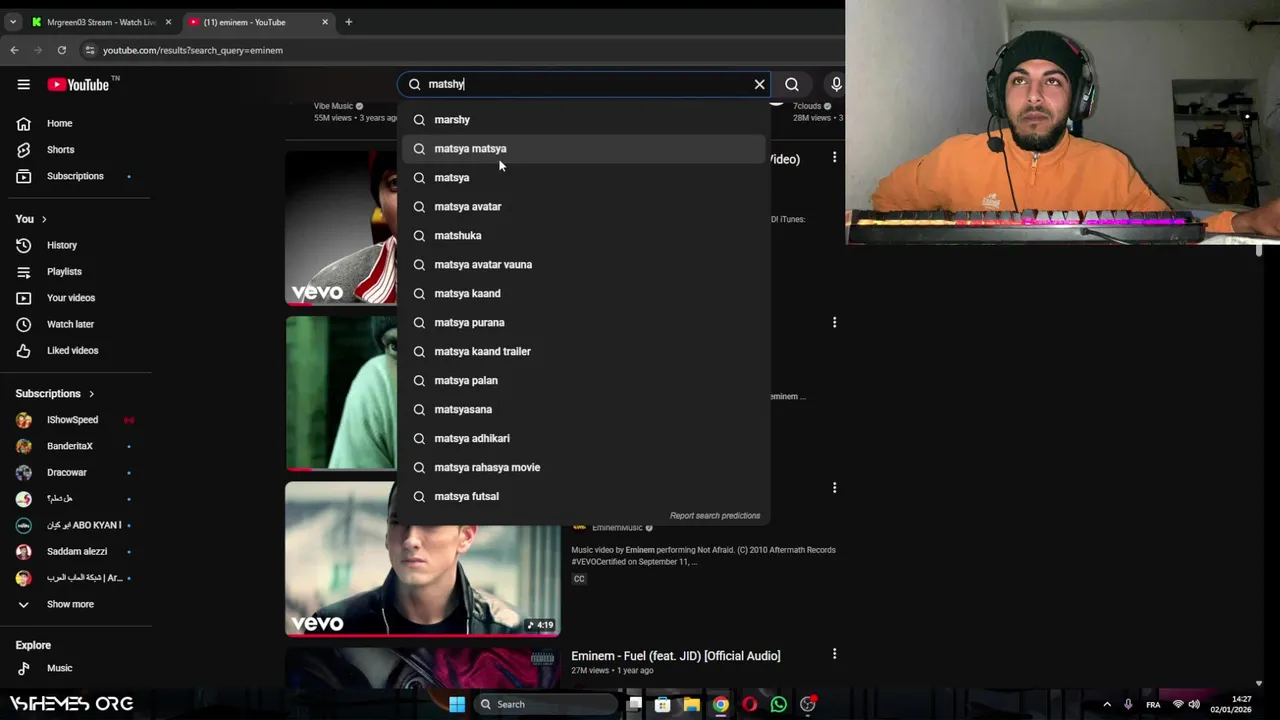1280x720 pixels.
Task: Open the Eminem Fuel video title
Action: 676,656
